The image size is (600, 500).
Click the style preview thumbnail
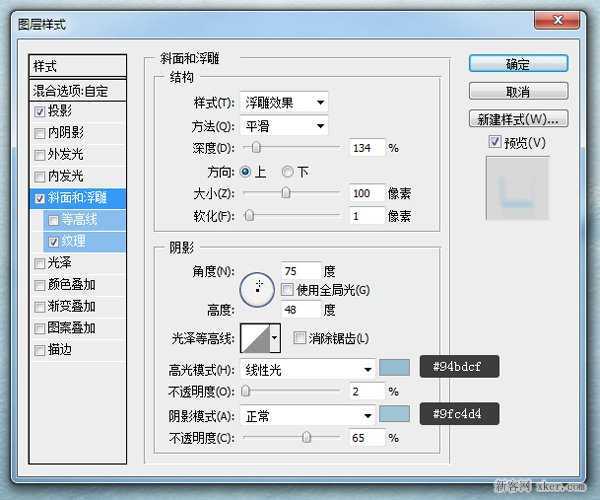coord(518,188)
